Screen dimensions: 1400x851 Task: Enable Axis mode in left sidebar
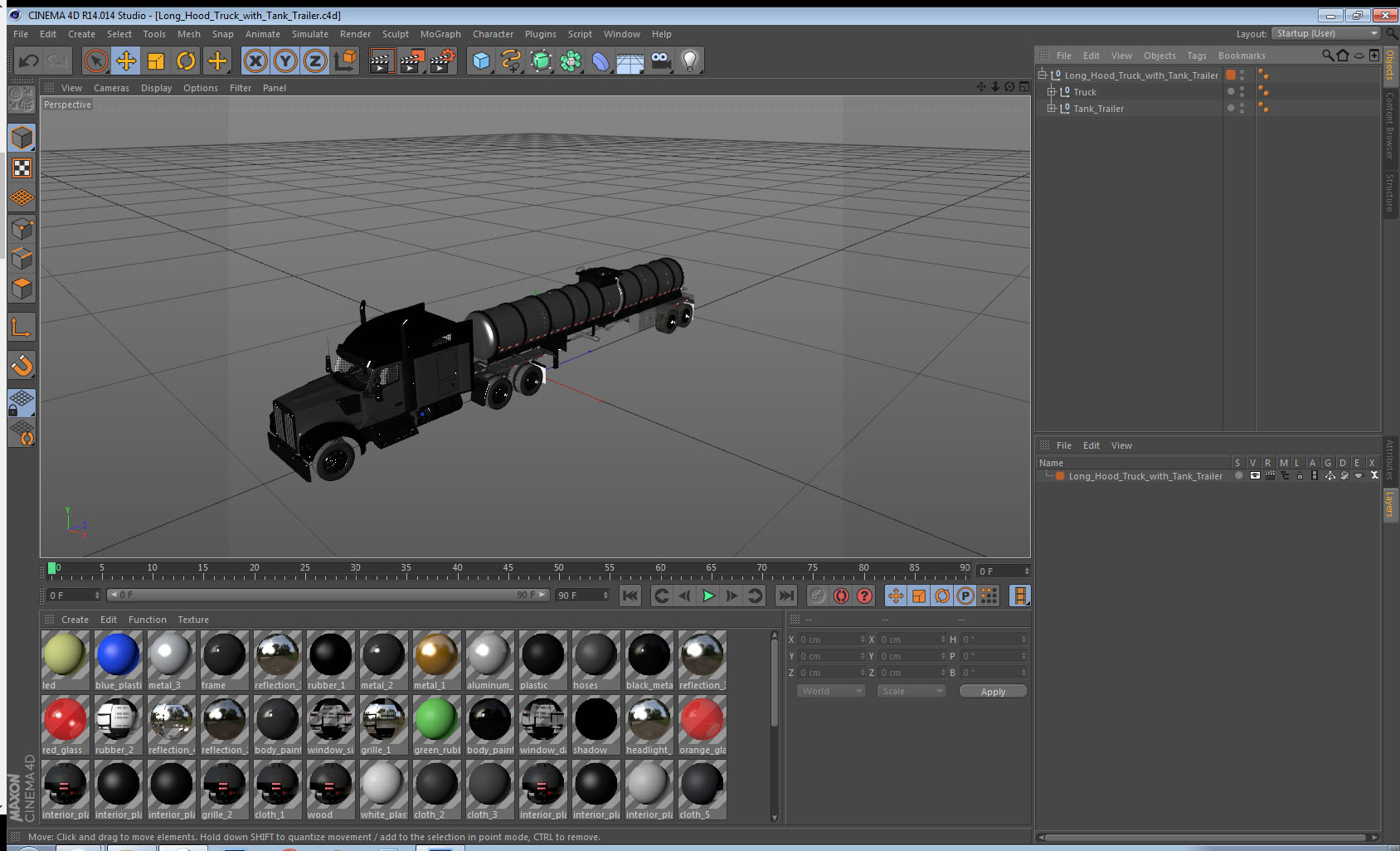click(22, 328)
